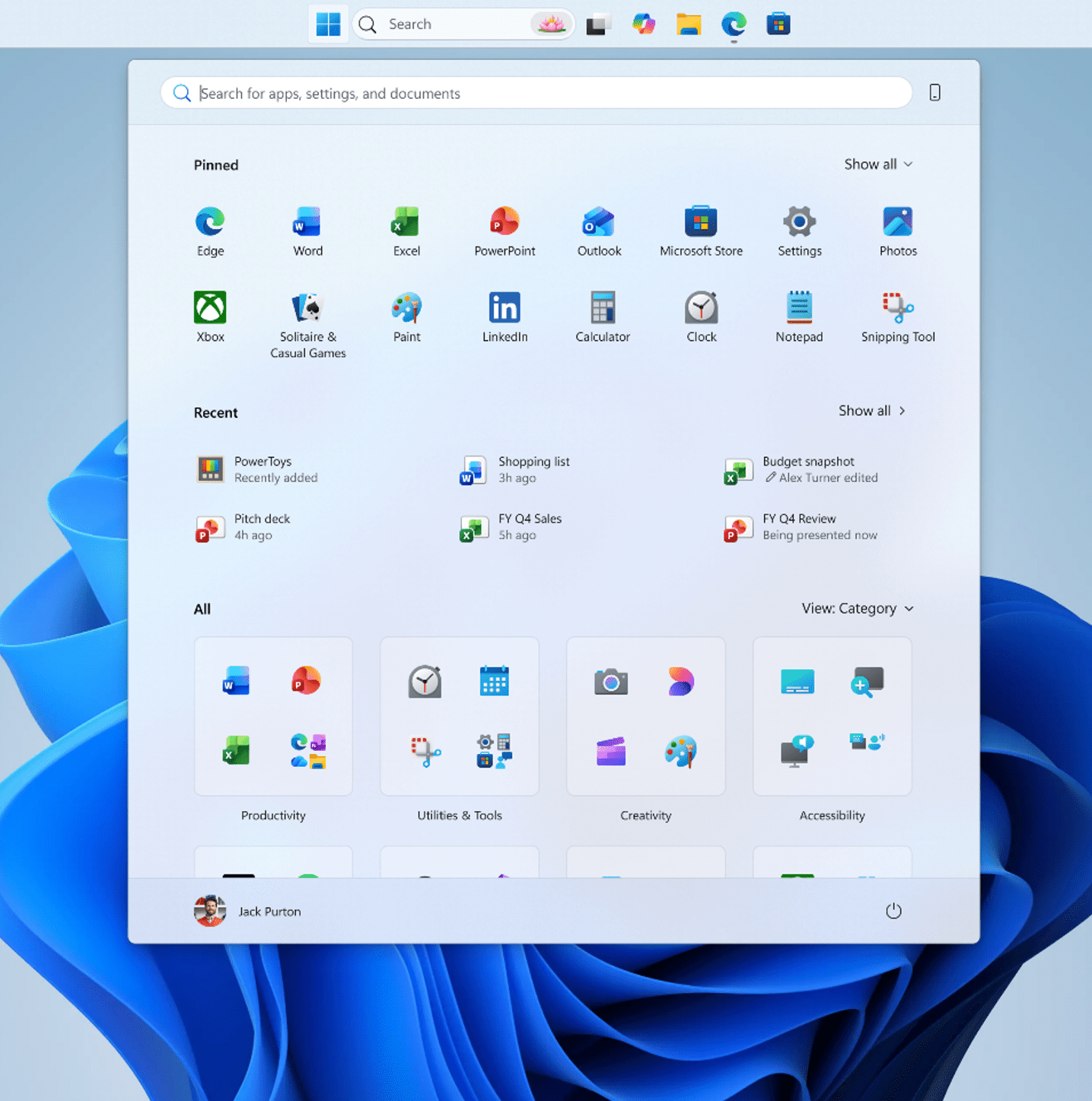This screenshot has height=1101, width=1092.
Task: Launch the Paint app
Action: point(406,317)
